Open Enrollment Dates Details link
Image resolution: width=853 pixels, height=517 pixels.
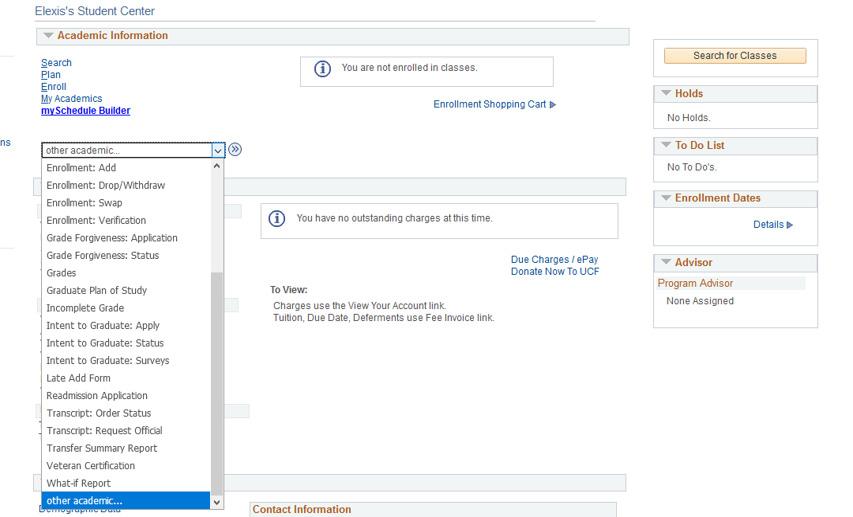tap(768, 224)
